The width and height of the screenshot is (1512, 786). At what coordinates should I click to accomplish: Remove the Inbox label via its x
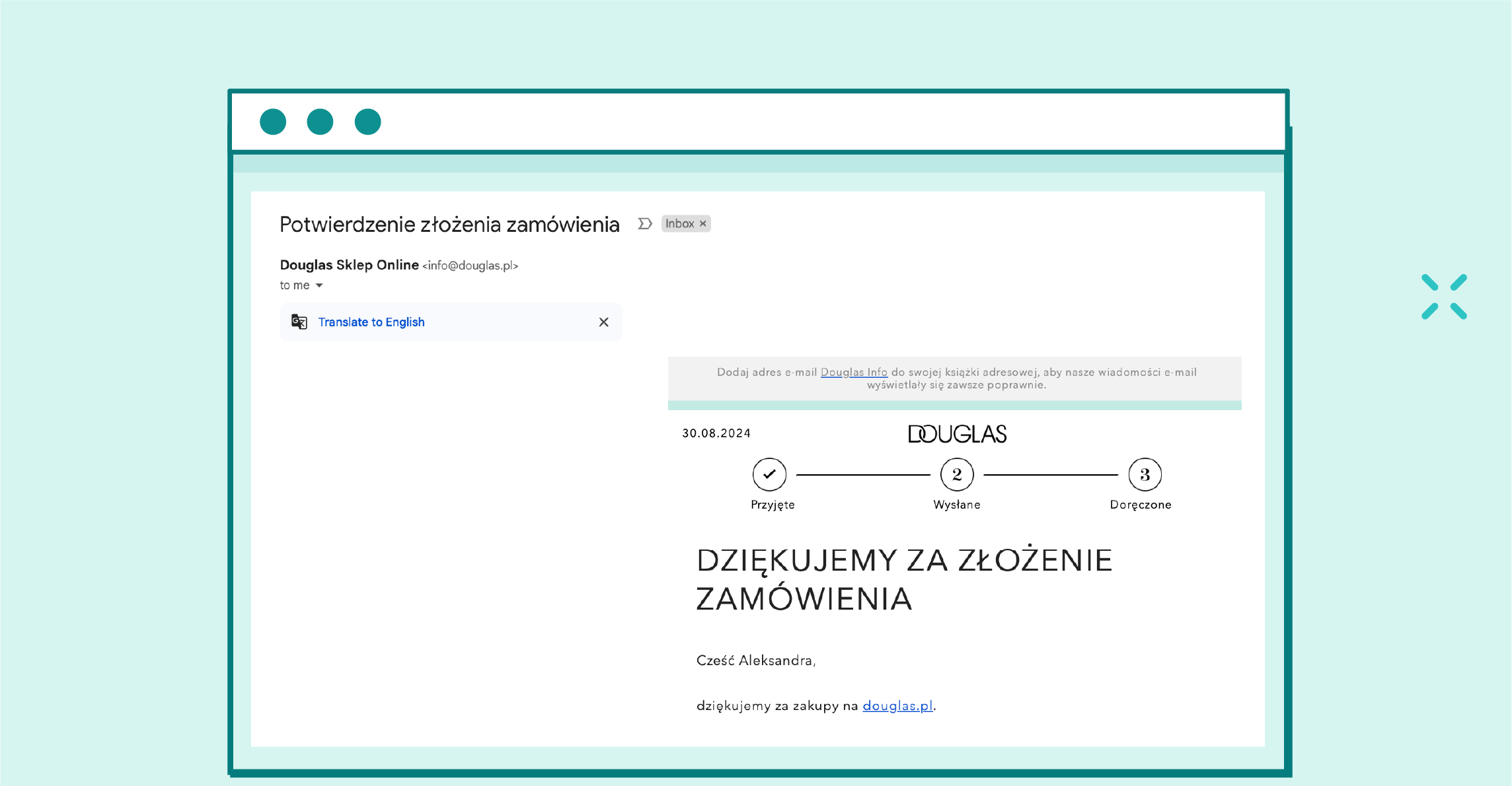click(703, 224)
